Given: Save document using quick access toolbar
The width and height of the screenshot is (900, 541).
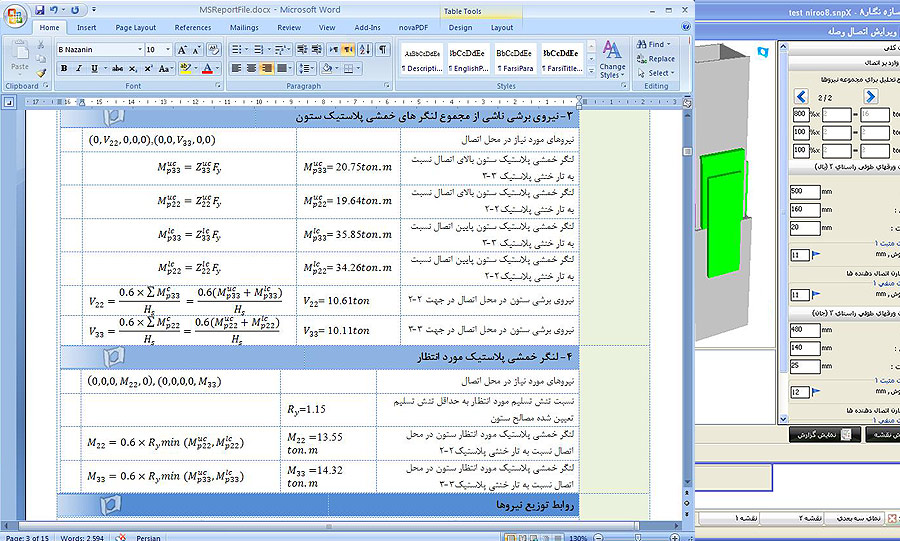Looking at the screenshot, I should [40, 9].
